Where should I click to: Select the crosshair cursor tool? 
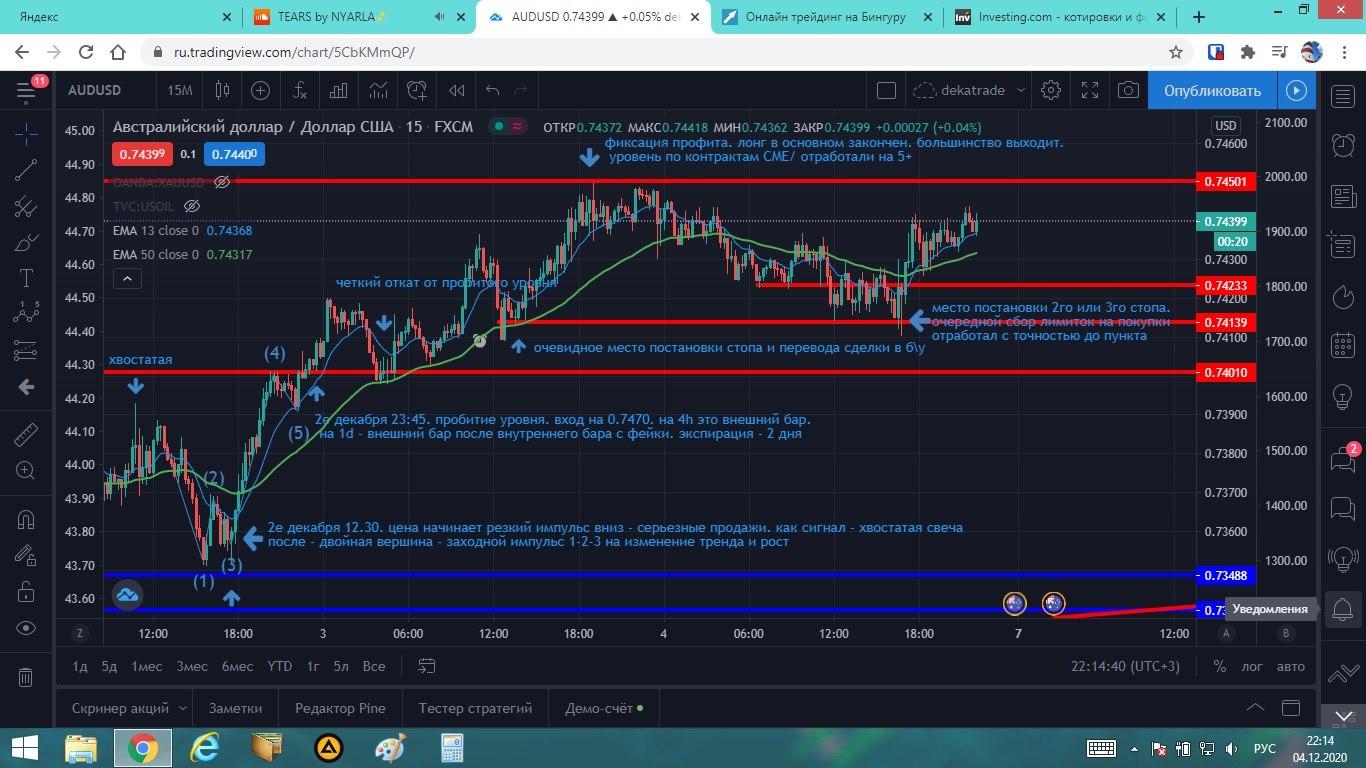pos(26,132)
